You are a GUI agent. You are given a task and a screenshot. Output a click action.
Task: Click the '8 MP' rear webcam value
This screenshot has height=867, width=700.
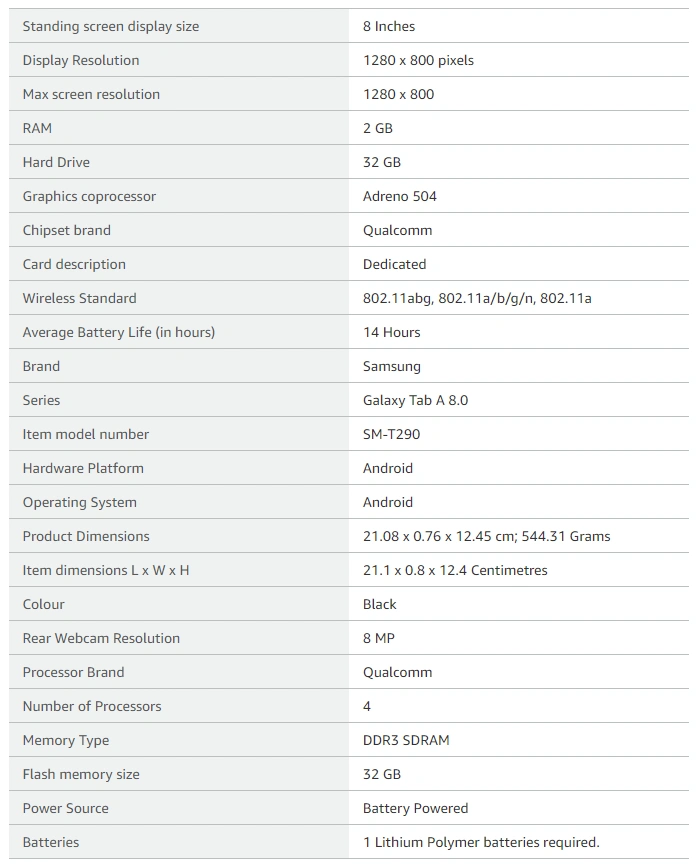pyautogui.click(x=379, y=638)
